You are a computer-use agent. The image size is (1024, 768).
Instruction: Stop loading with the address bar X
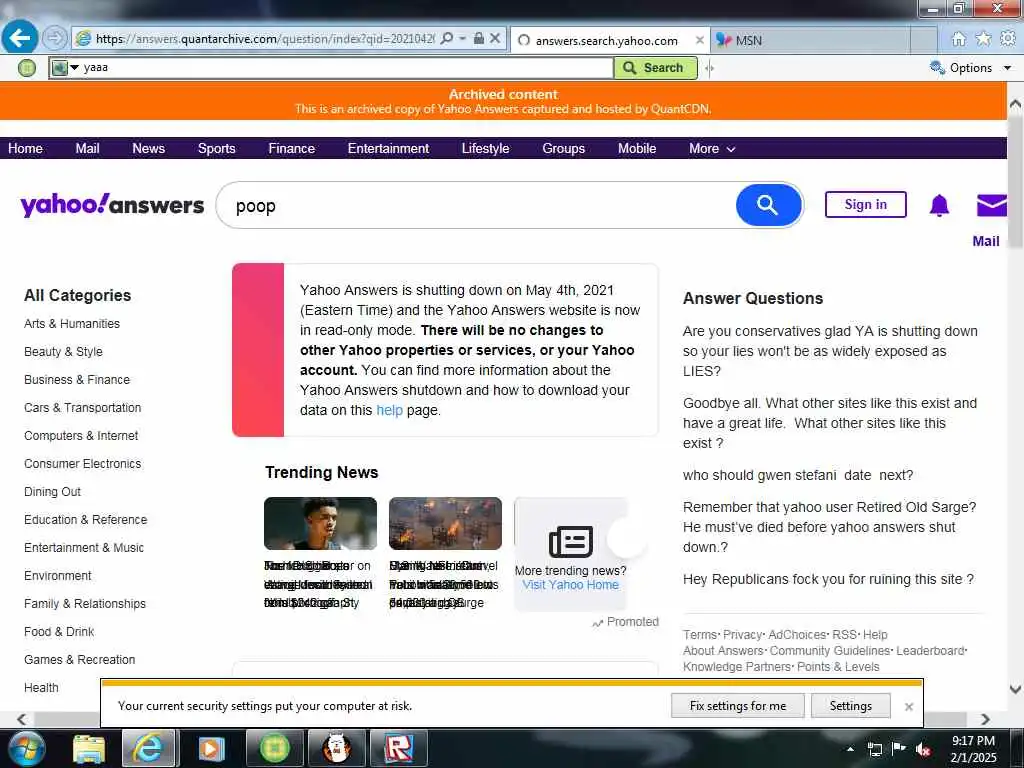[x=495, y=39]
